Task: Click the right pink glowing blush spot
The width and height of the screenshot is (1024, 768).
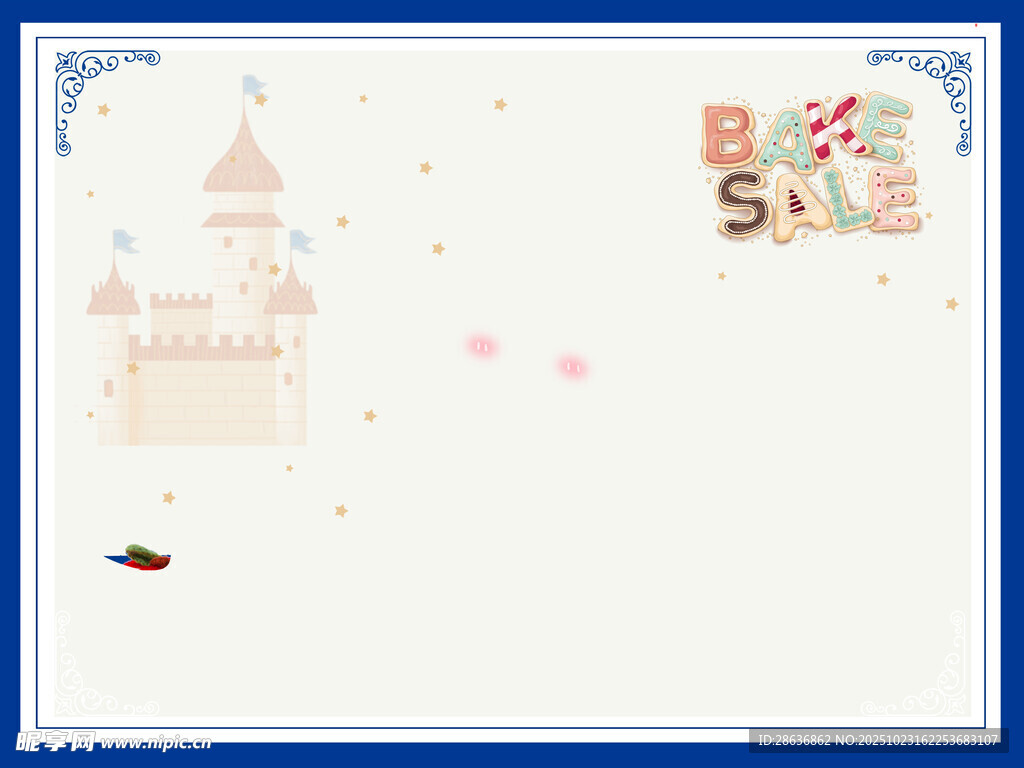Action: coord(572,367)
